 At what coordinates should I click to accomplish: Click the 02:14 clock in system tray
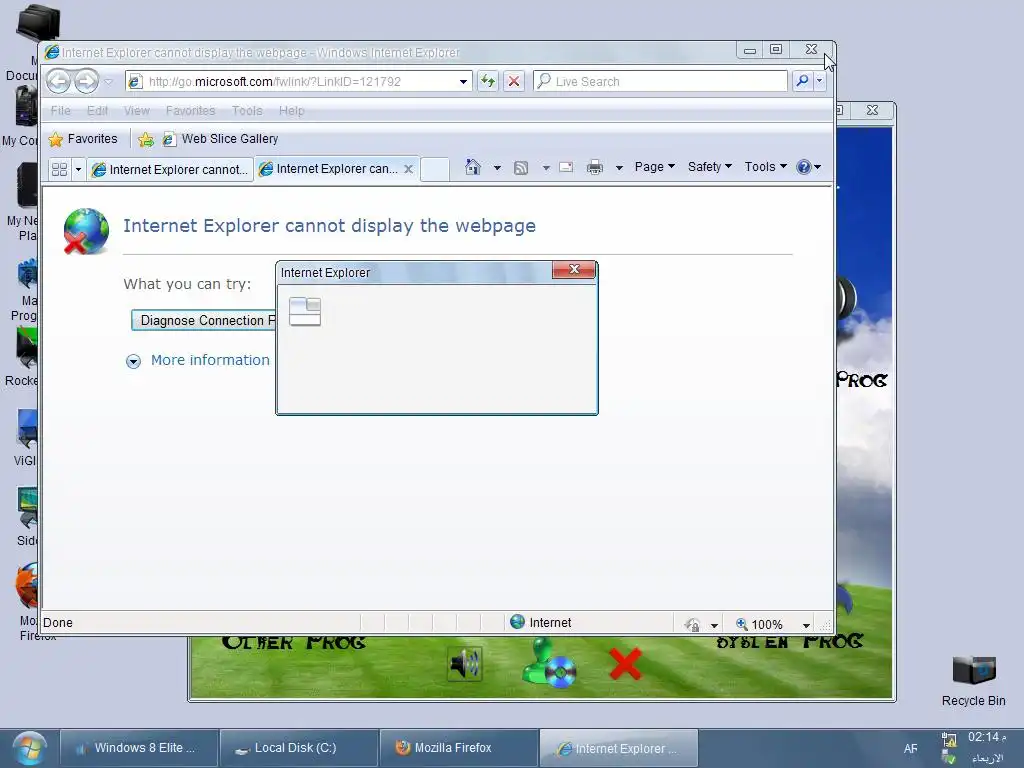[986, 738]
